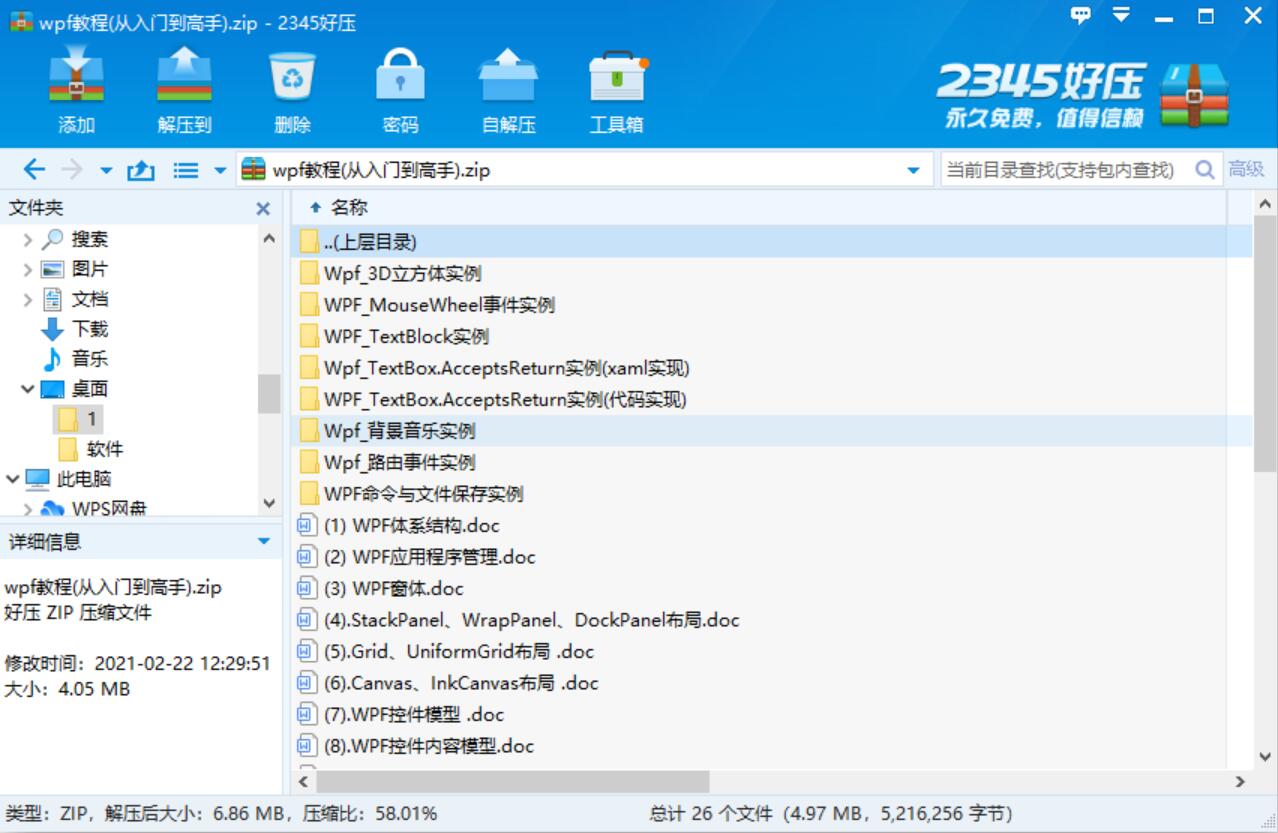Click the doc icon of (3) WPF窗体.doc

click(307, 588)
